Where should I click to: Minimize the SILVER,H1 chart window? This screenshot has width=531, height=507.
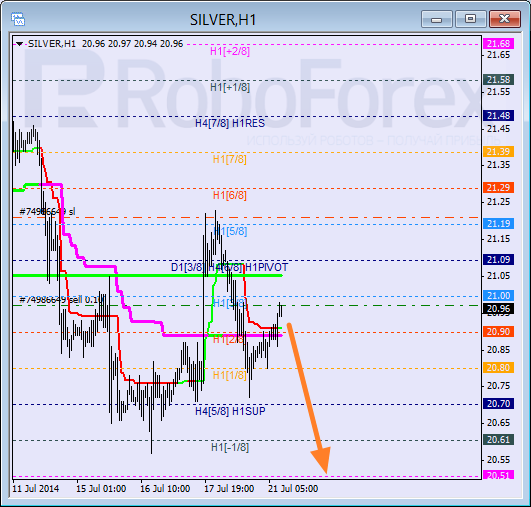point(436,19)
